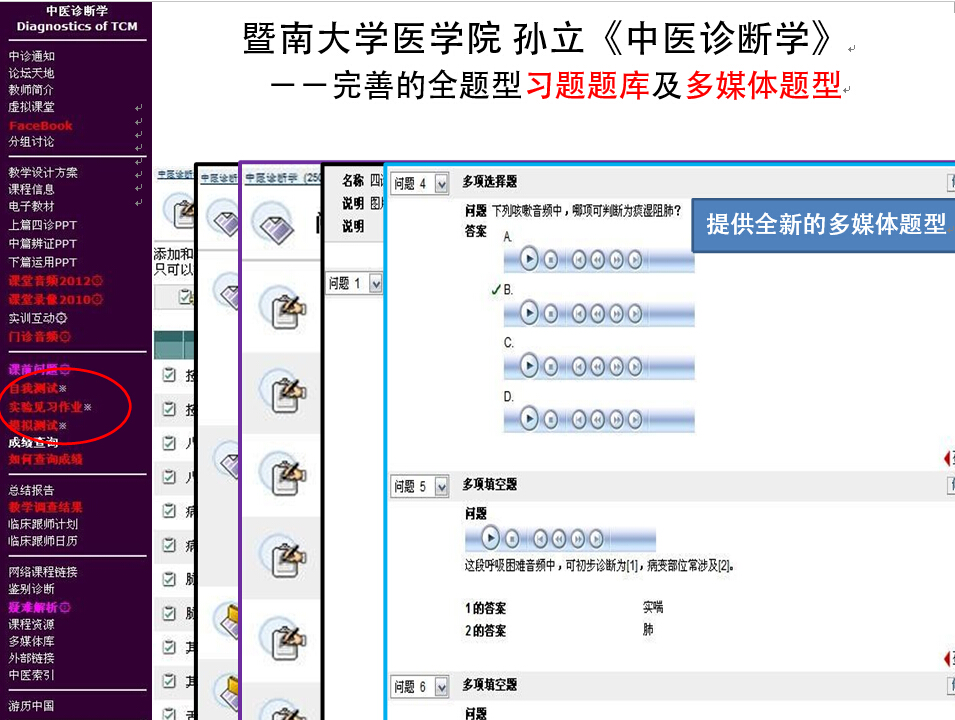The image size is (955, 720).
Task: Stop audio player of answer A
Action: click(551, 260)
